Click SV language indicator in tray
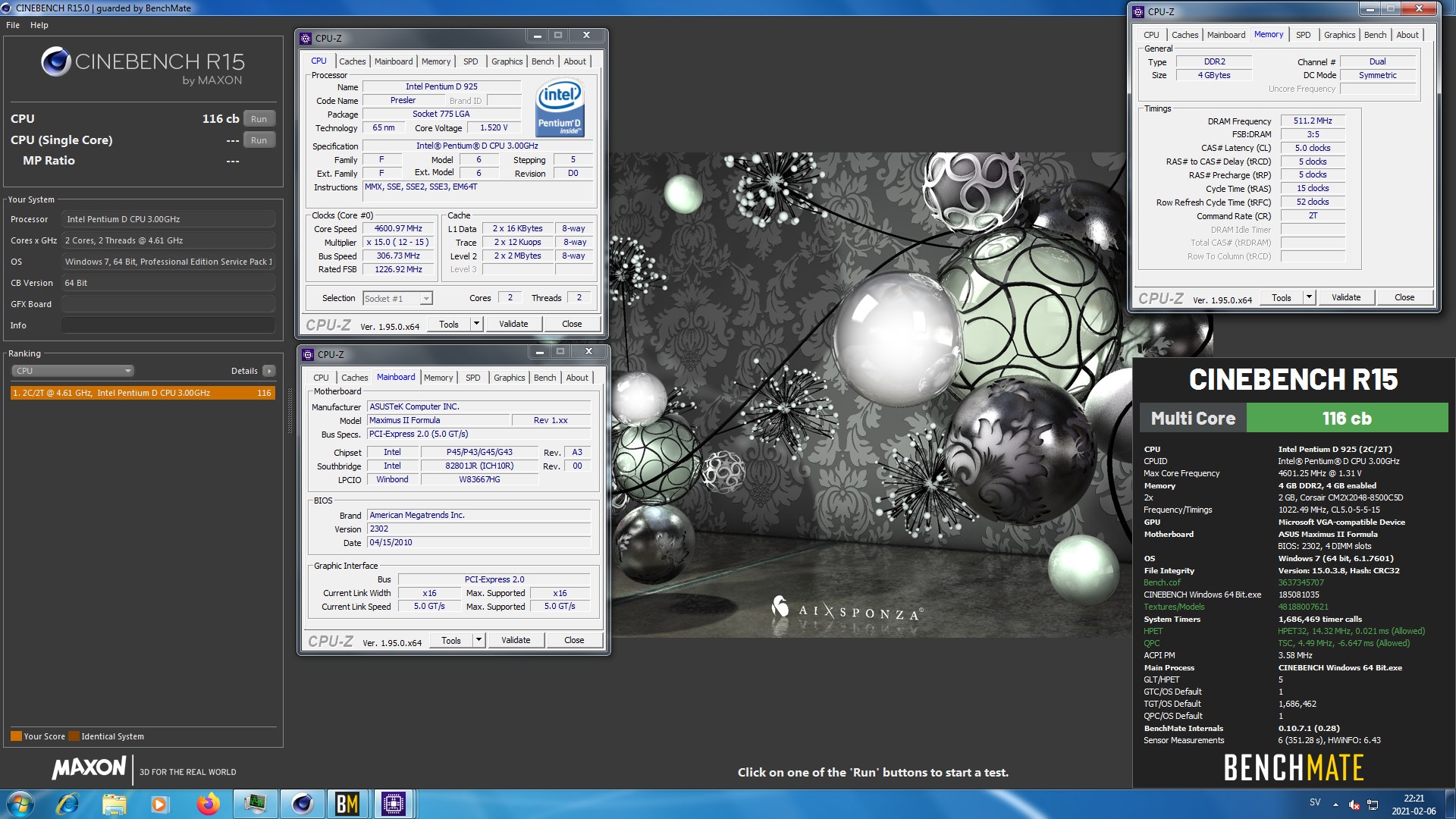Screen dimensions: 1456x819 pos(1315,802)
